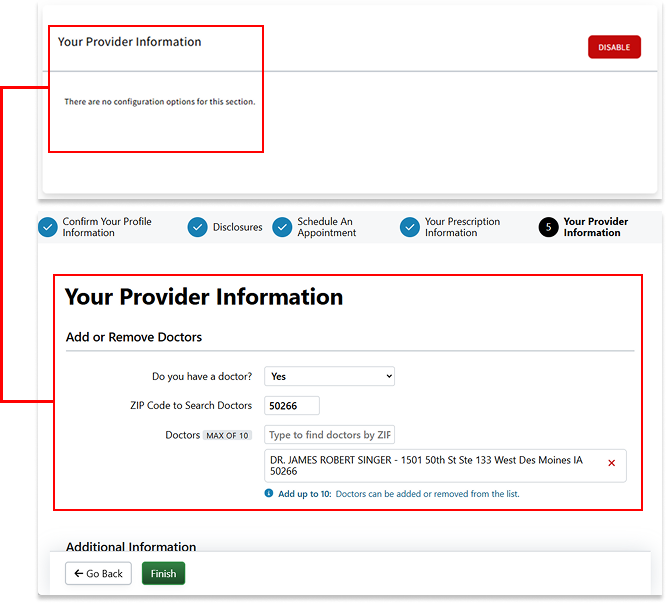Screen dimensions: 666x603
Task: Click the Finish button
Action: pyautogui.click(x=163, y=573)
